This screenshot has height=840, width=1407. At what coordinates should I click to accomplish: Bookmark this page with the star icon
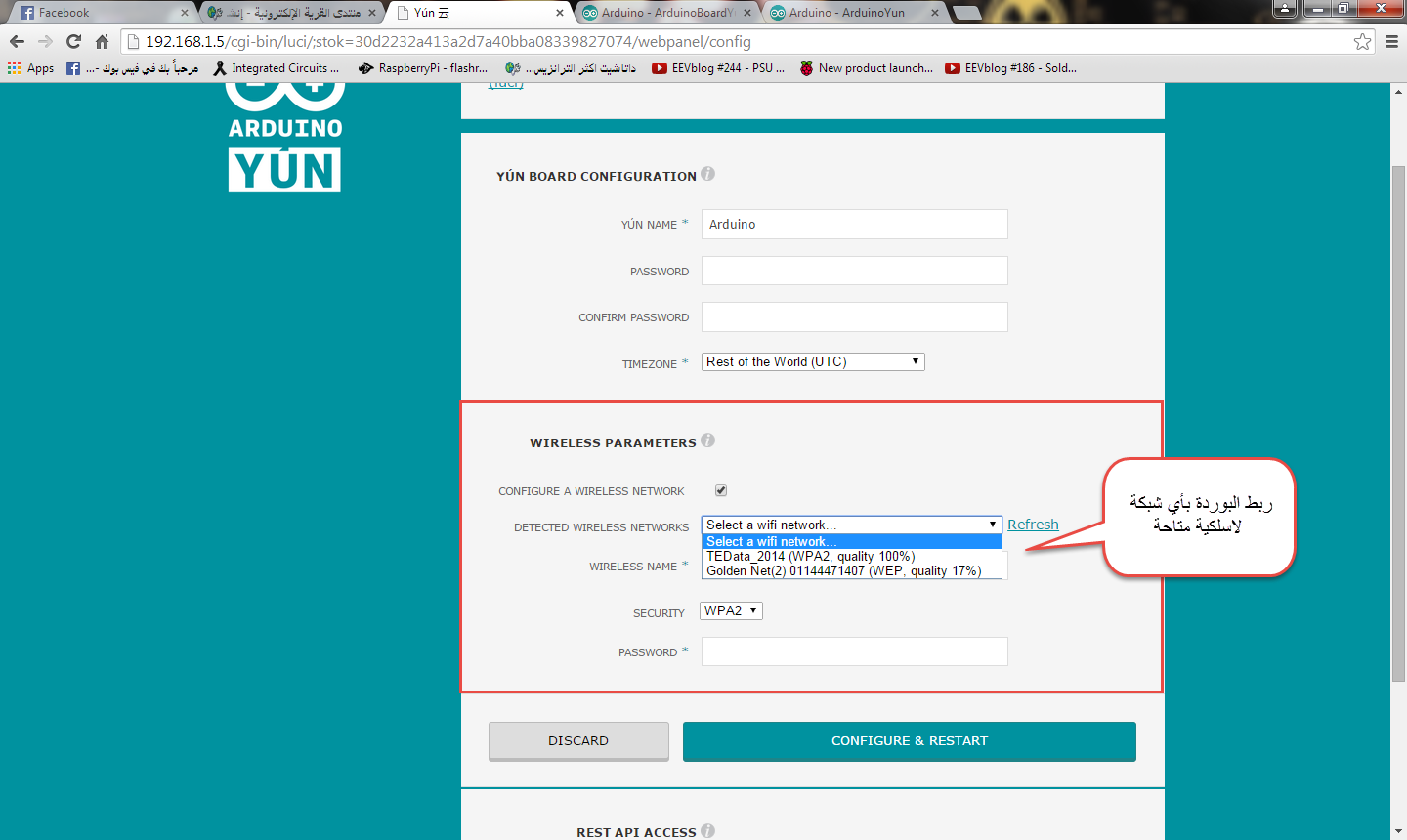(x=1362, y=41)
